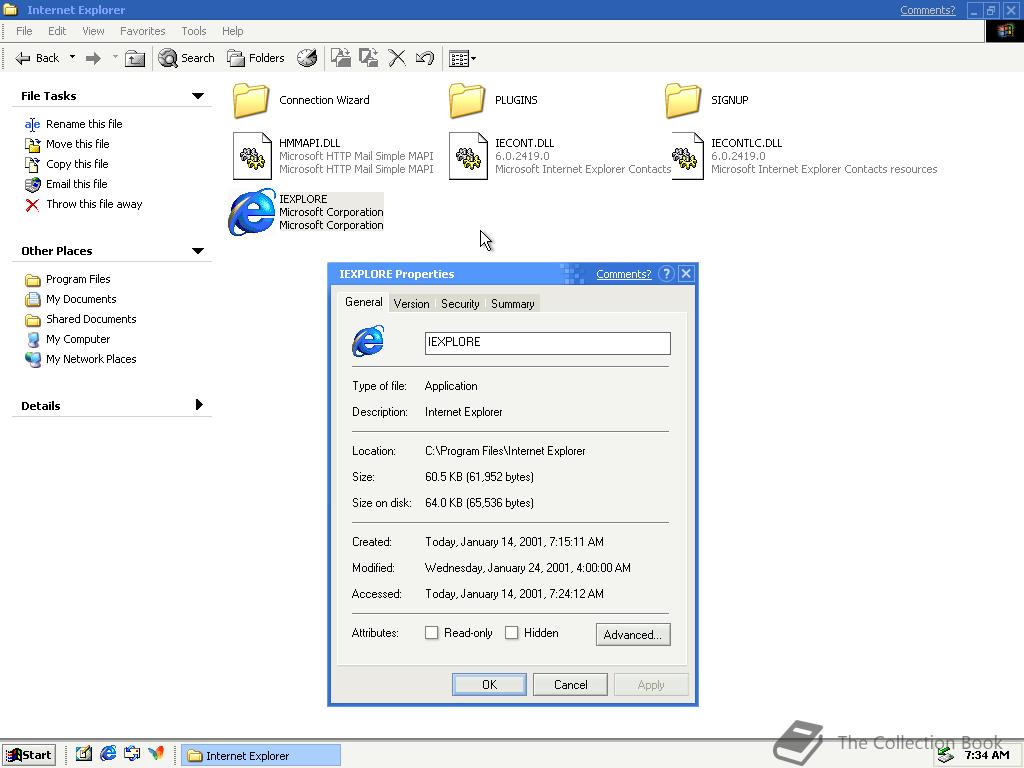Switch to the General tab

(364, 302)
